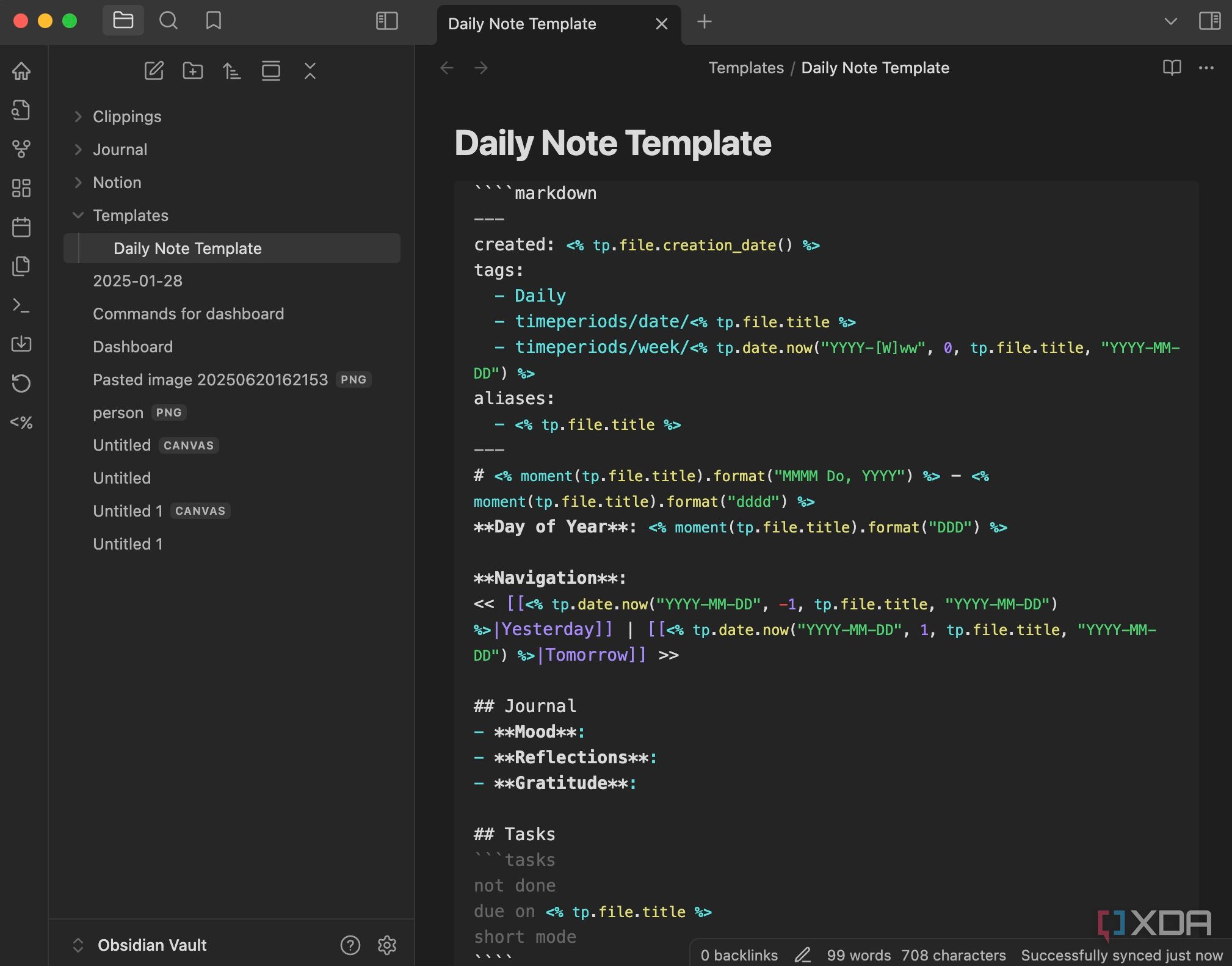Open the canvas grid icon in ribbon
The image size is (1232, 966).
point(21,188)
